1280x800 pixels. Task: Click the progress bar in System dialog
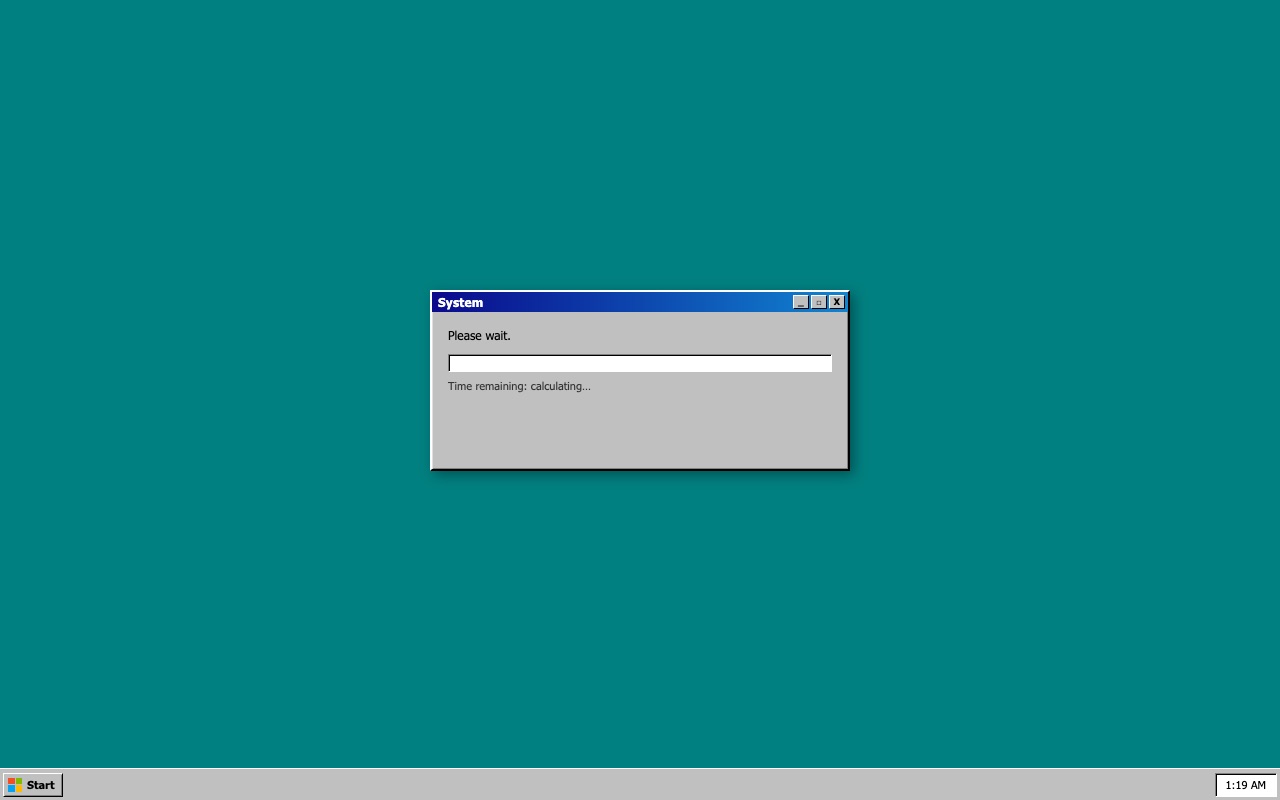tap(640, 363)
